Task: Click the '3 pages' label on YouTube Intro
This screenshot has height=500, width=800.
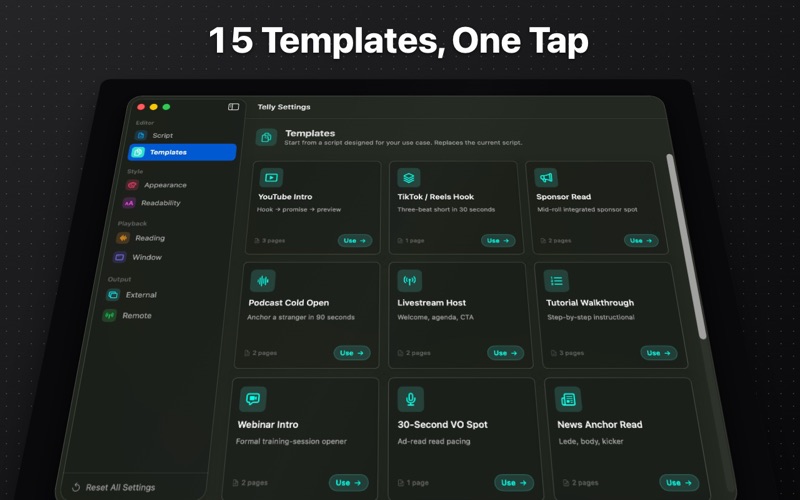Action: pyautogui.click(x=273, y=241)
